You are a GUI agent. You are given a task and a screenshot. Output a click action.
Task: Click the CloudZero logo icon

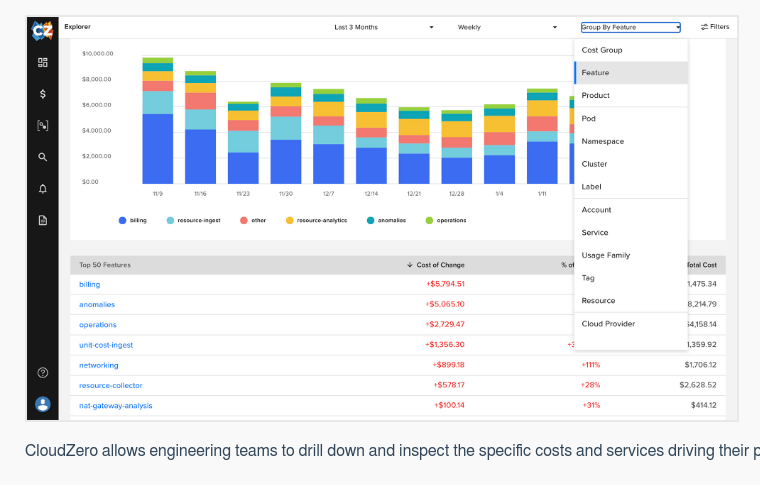42,30
